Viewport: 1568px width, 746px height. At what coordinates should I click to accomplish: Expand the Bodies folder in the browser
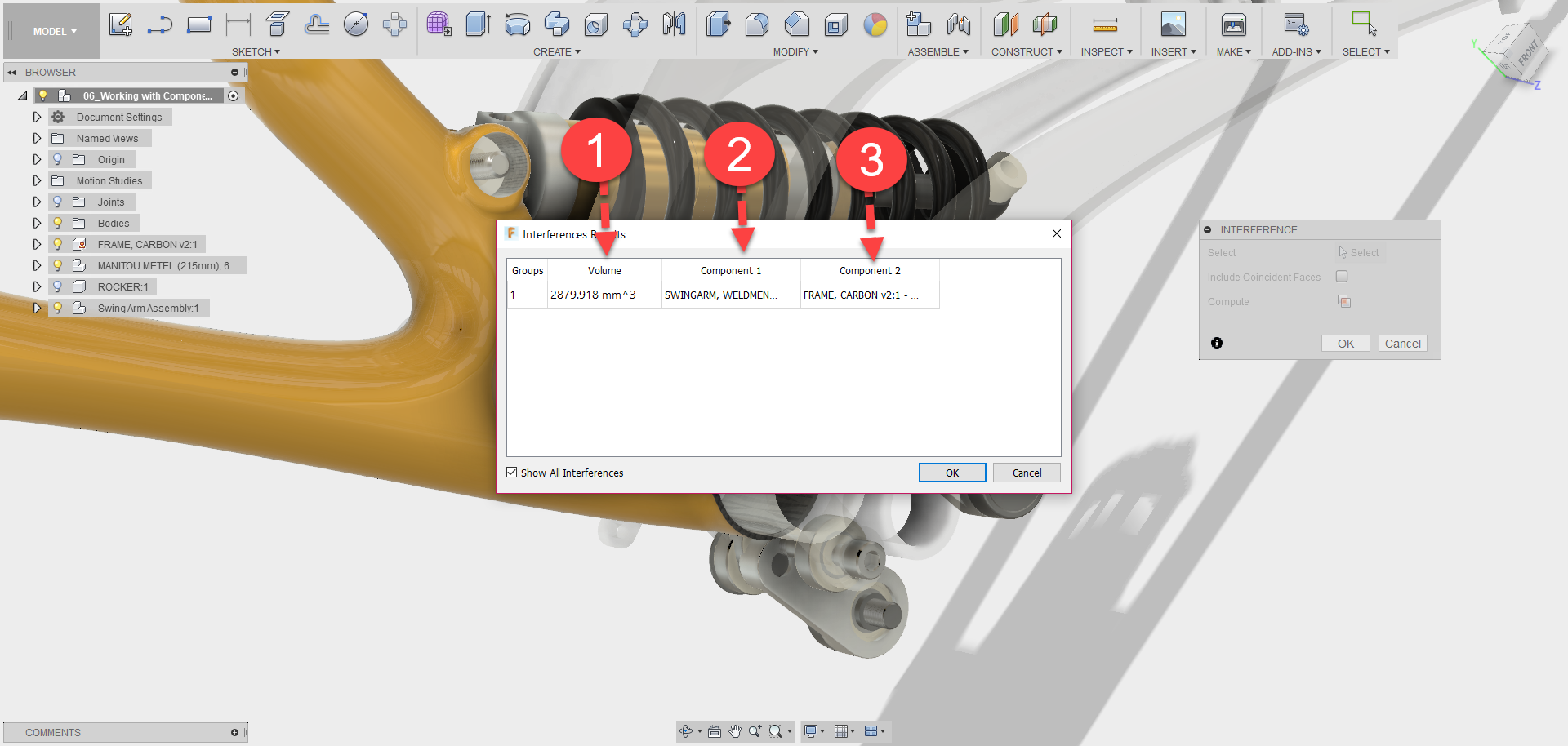37,223
